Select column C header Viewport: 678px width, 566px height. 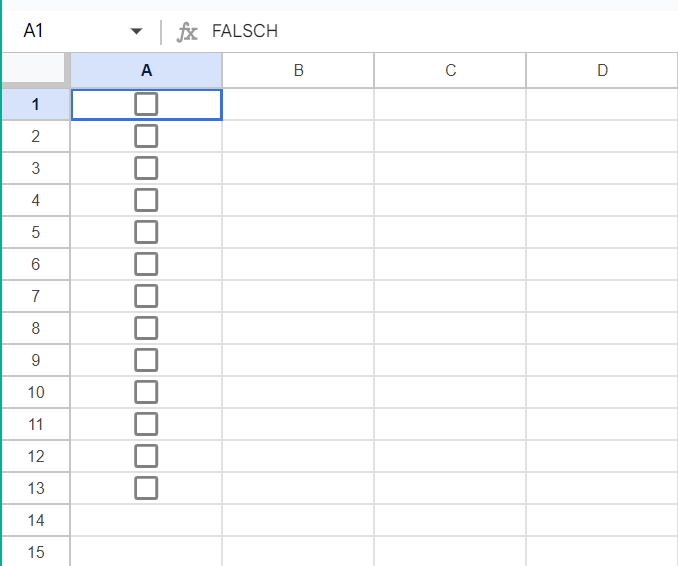tap(450, 70)
